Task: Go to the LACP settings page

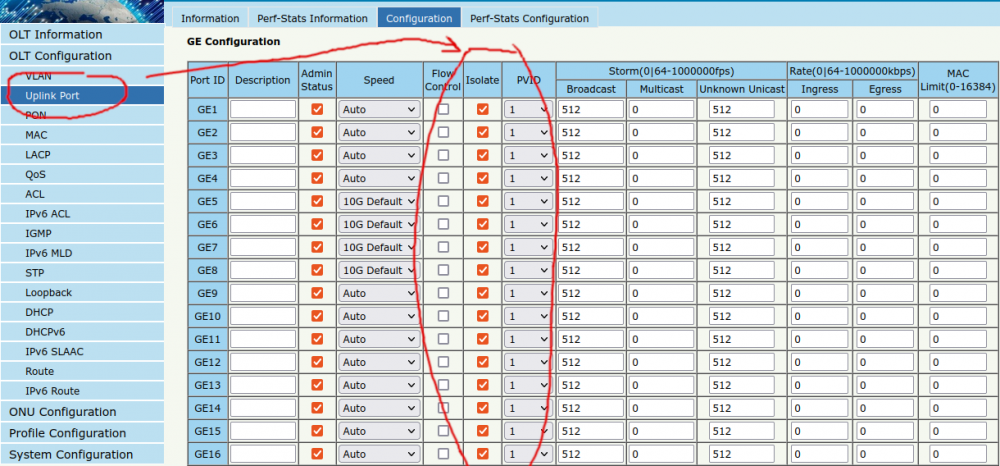Action: point(39,155)
